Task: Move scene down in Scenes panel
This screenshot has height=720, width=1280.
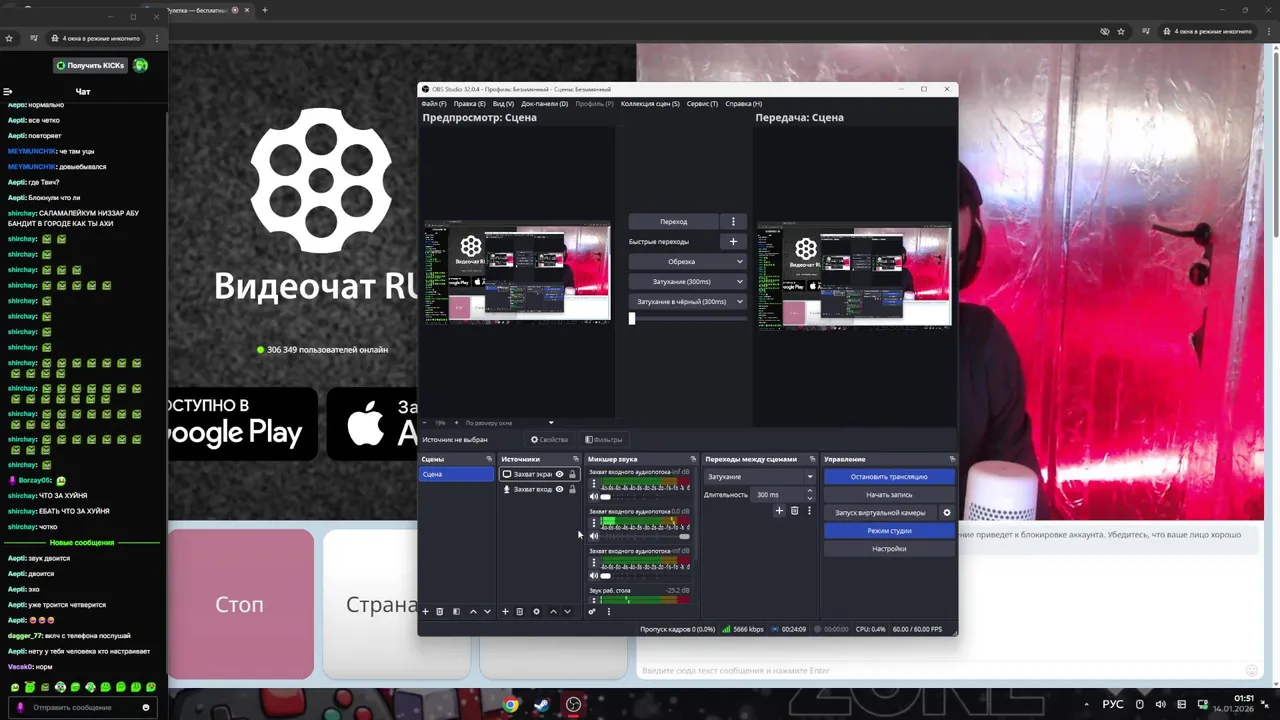Action: click(x=487, y=611)
